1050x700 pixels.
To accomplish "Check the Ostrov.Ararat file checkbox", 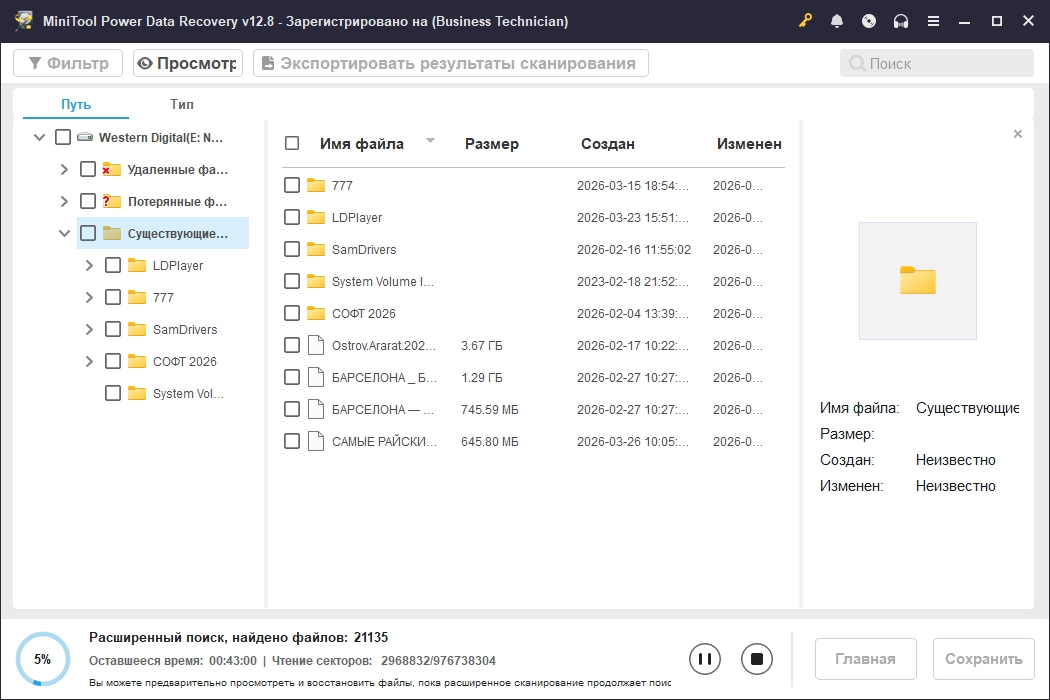I will 292,345.
